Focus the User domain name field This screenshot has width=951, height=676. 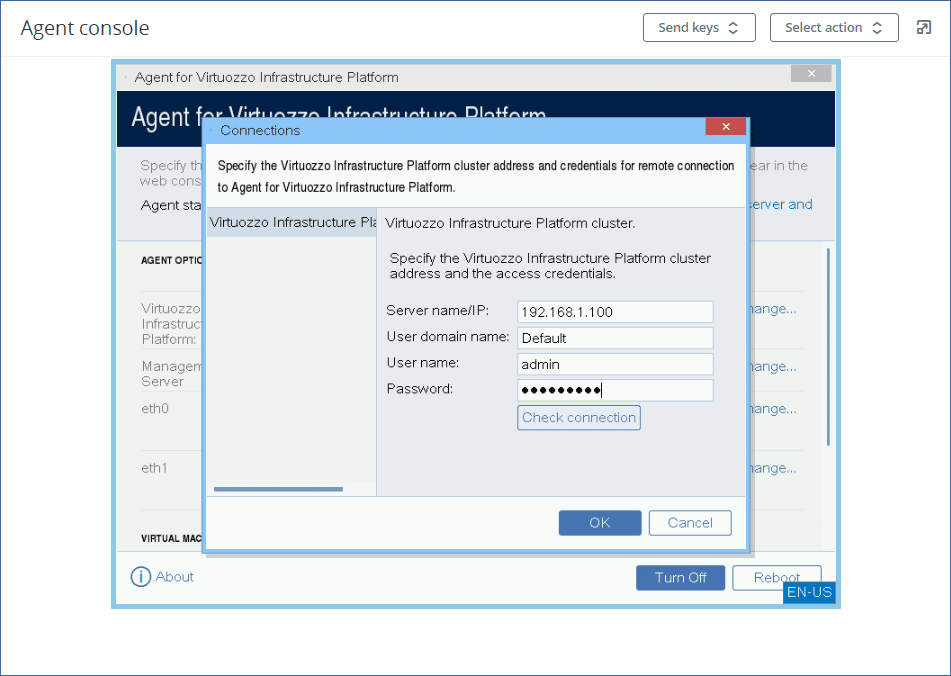coord(615,338)
